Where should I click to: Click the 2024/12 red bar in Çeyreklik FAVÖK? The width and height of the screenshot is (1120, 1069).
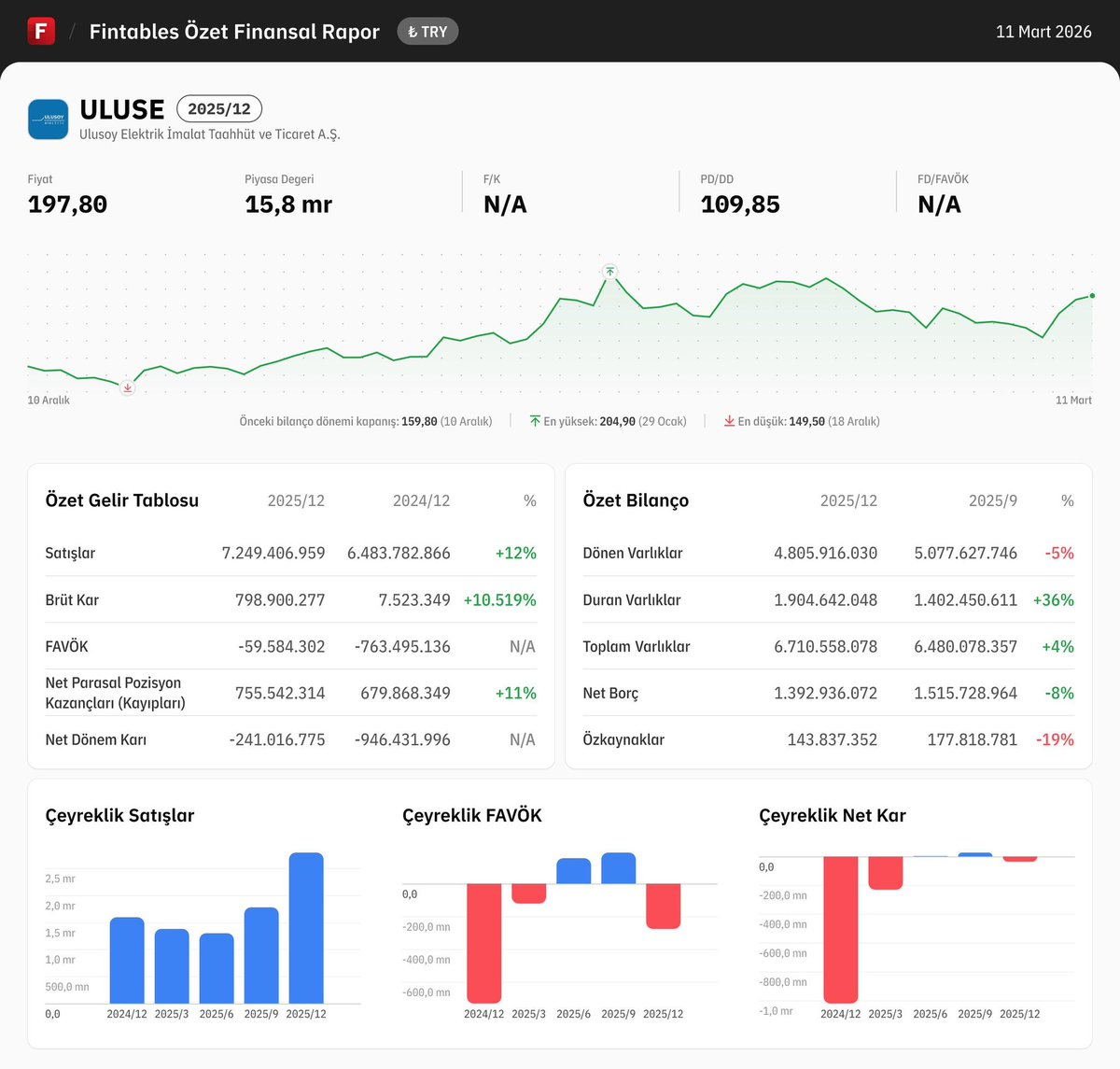pos(483,944)
